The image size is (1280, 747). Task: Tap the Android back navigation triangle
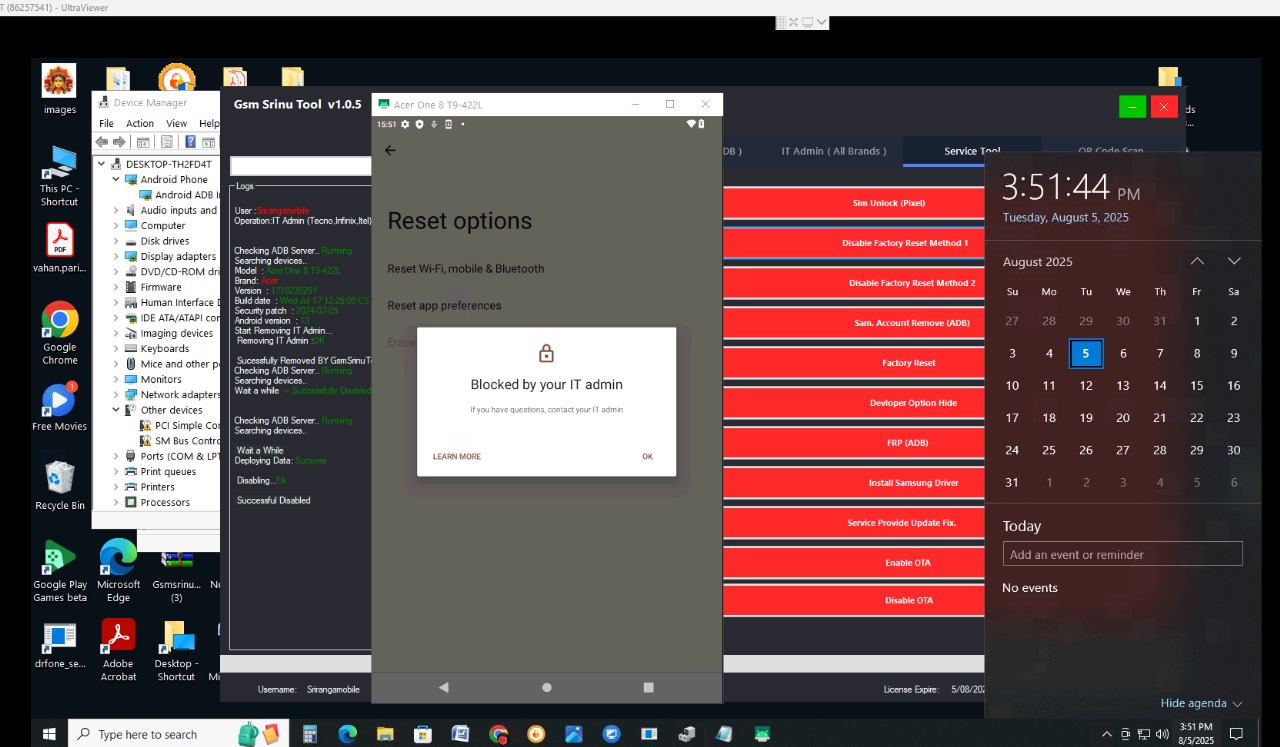pos(444,687)
